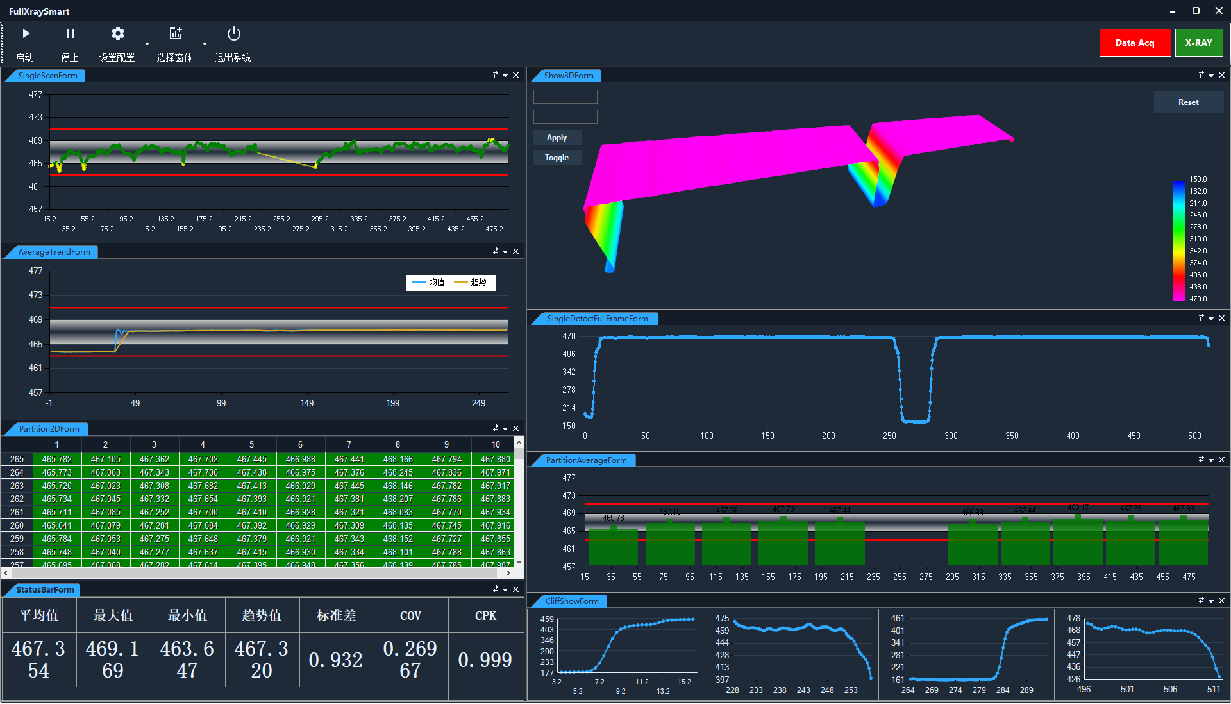1231x704 pixels.
Task: Open AverageTrendForm panel options dropdown arrow
Action: pos(506,252)
